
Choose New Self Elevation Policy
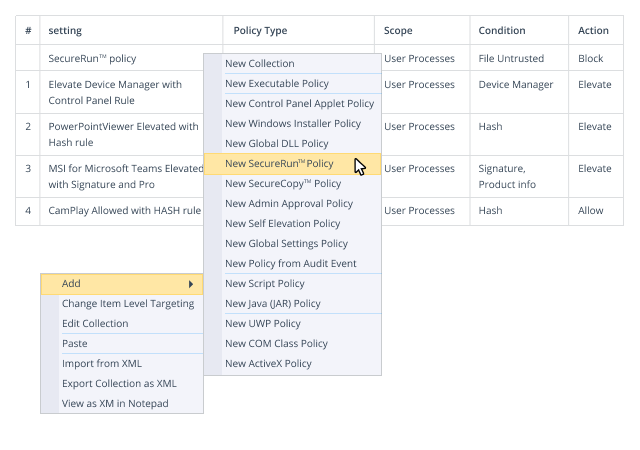pos(283,224)
